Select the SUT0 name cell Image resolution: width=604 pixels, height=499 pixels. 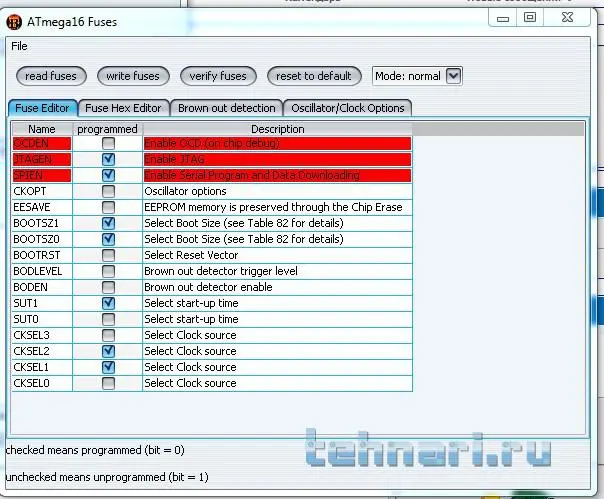click(x=42, y=319)
